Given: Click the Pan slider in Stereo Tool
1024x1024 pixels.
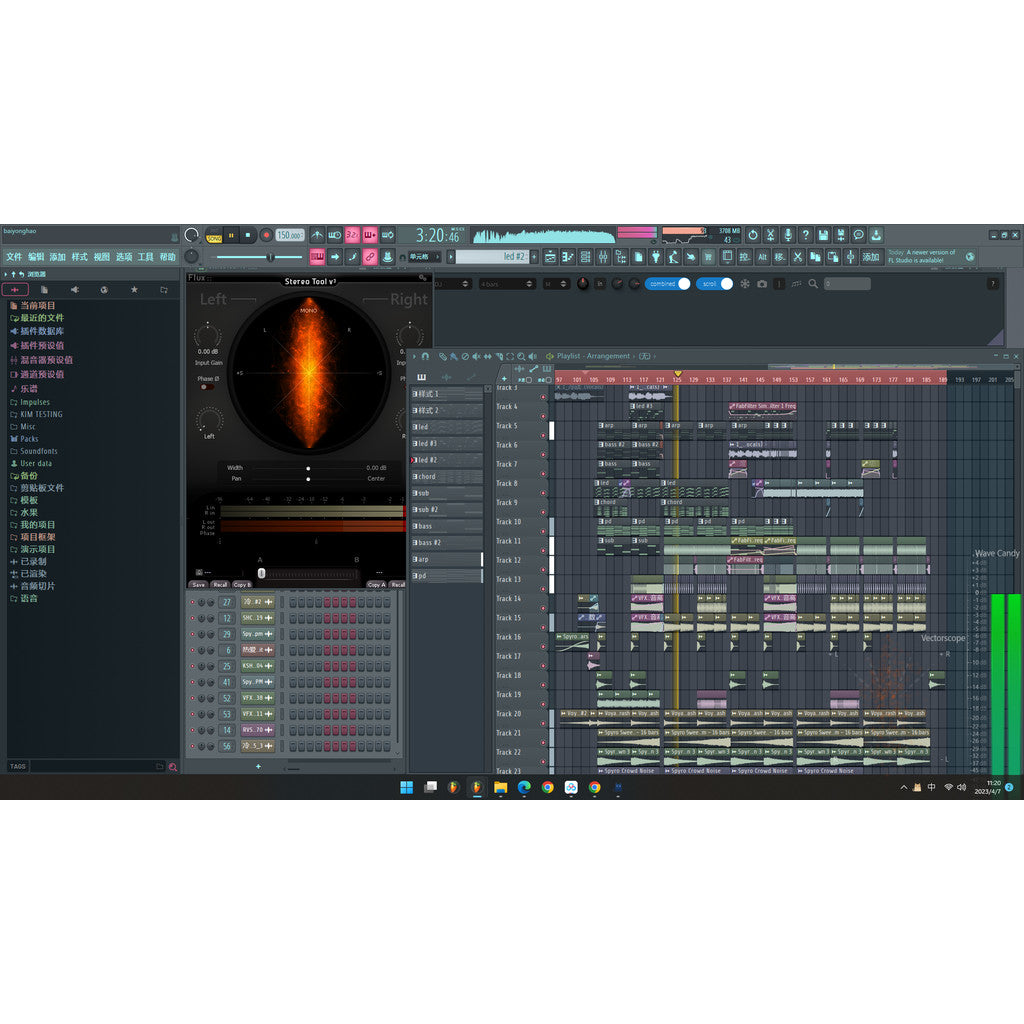Looking at the screenshot, I should click(x=308, y=479).
